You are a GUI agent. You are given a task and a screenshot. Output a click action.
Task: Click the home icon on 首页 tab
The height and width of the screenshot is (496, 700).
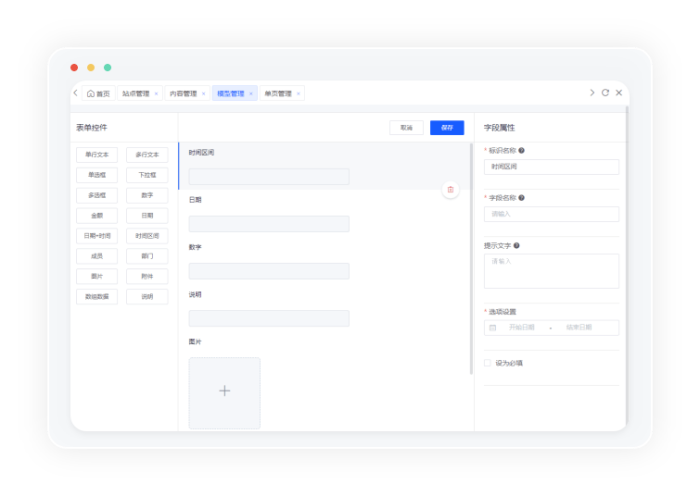coord(91,93)
